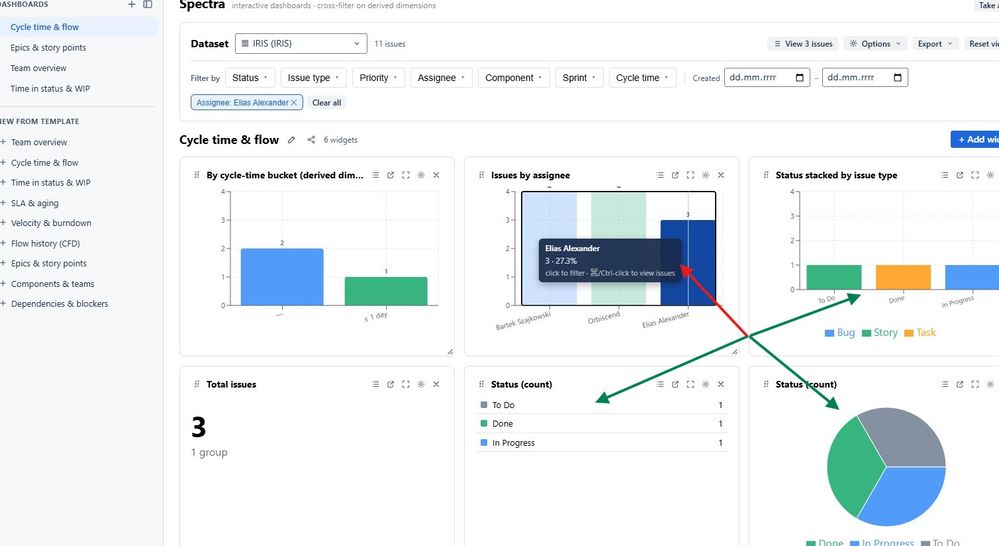Select the Done row in Status list
This screenshot has height=546, width=999.
coord(601,424)
